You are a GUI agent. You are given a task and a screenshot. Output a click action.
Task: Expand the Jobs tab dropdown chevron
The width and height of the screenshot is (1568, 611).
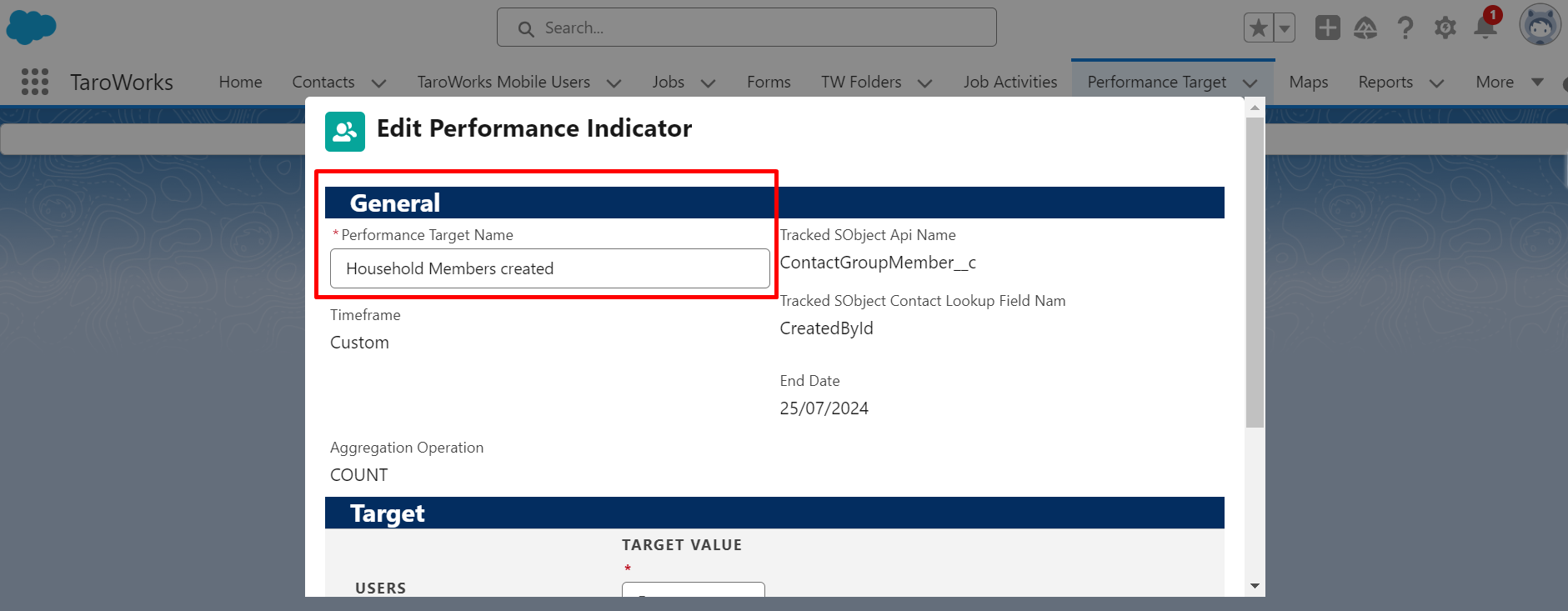point(709,83)
